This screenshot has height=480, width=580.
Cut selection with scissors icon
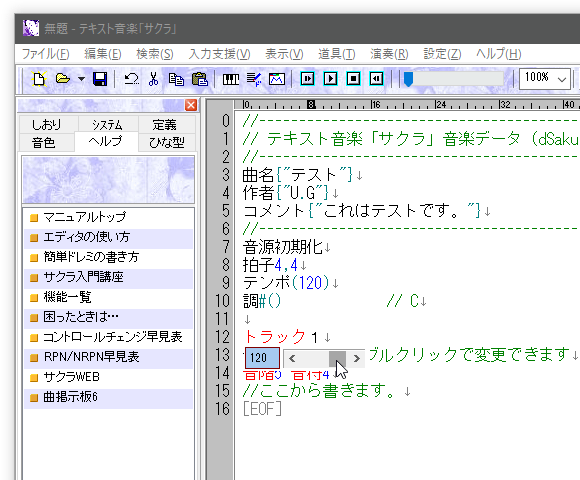(x=153, y=79)
